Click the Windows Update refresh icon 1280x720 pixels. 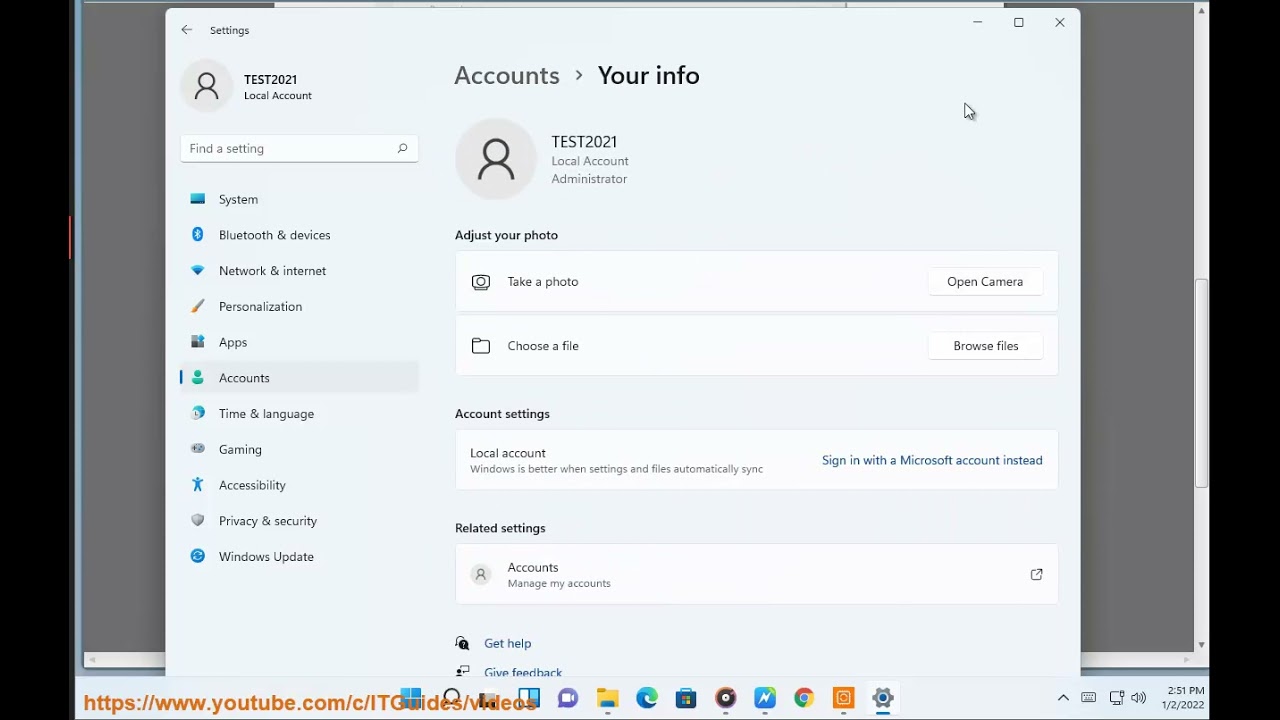[198, 556]
